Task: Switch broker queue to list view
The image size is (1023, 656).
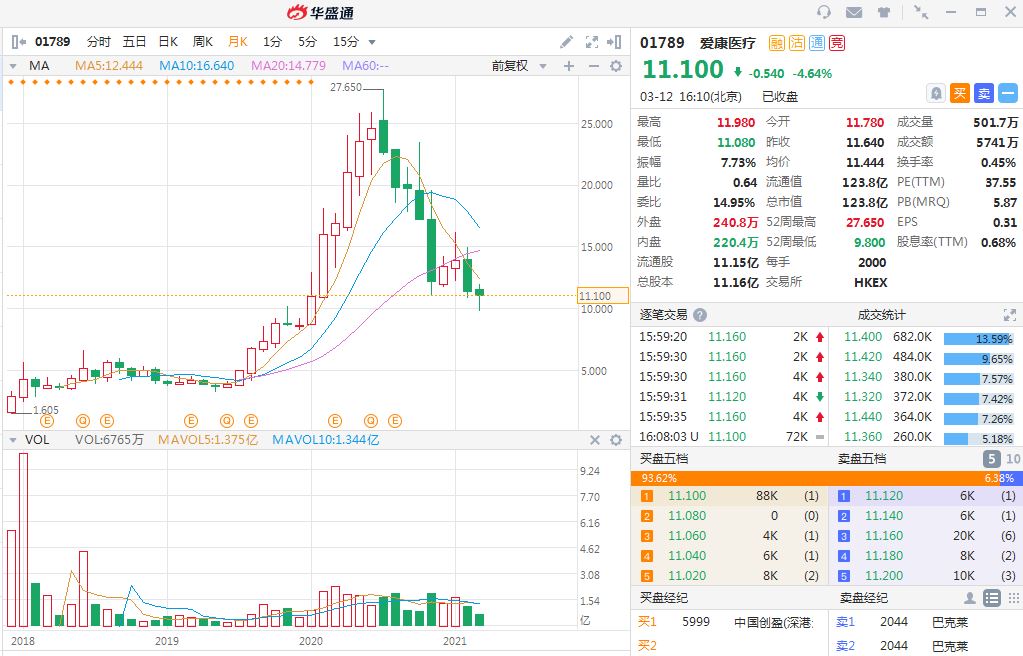Action: pyautogui.click(x=991, y=598)
